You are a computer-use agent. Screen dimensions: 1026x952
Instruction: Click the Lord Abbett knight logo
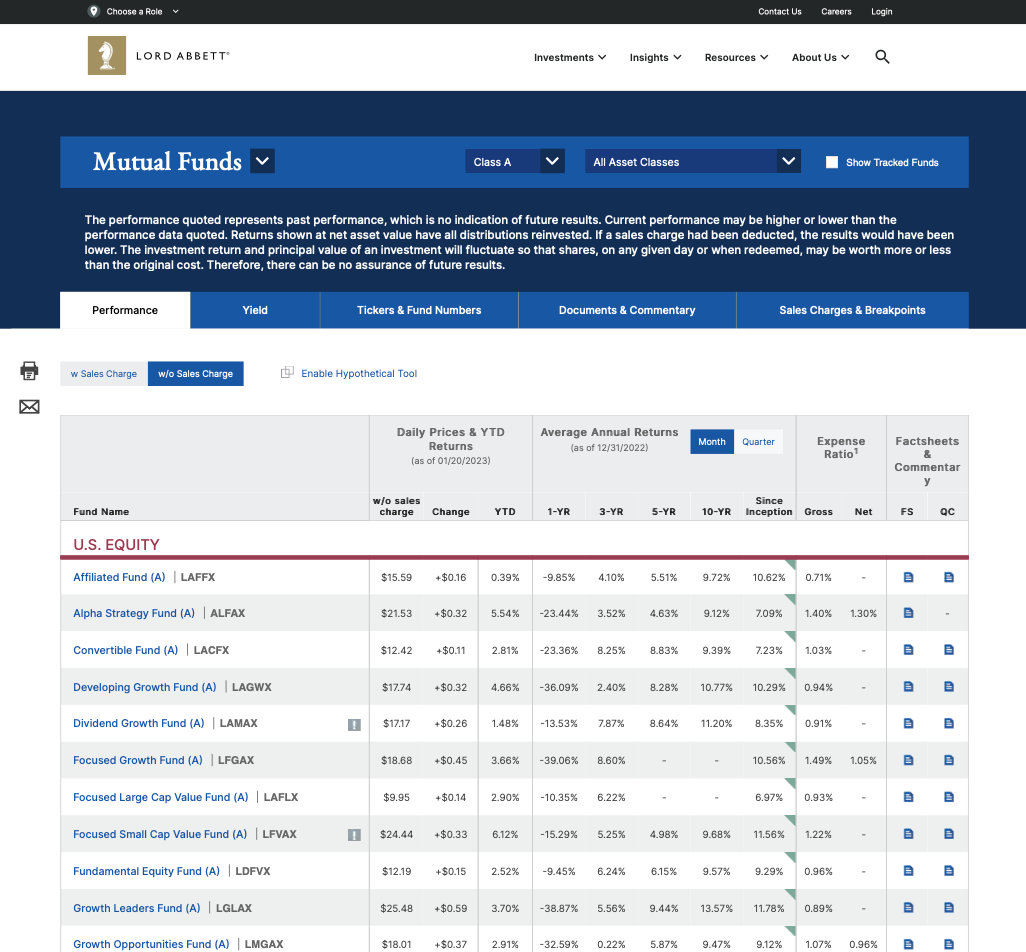click(107, 56)
